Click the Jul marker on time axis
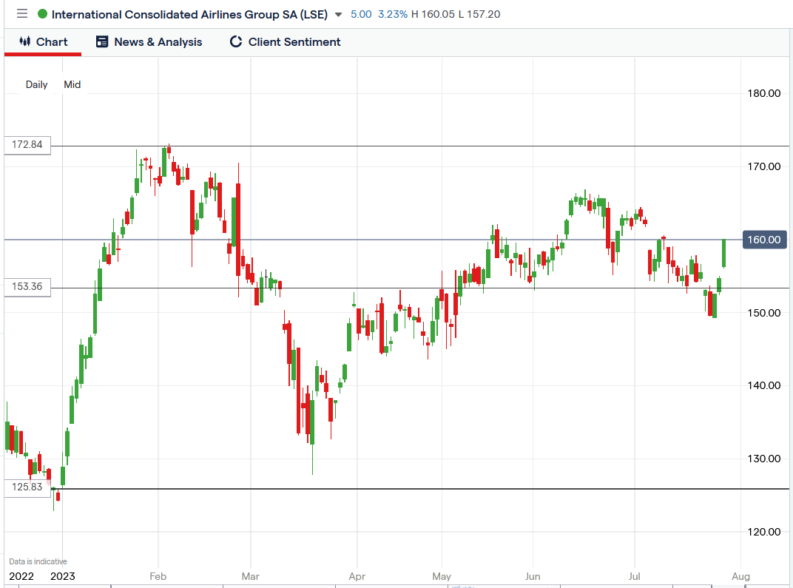 (x=635, y=576)
